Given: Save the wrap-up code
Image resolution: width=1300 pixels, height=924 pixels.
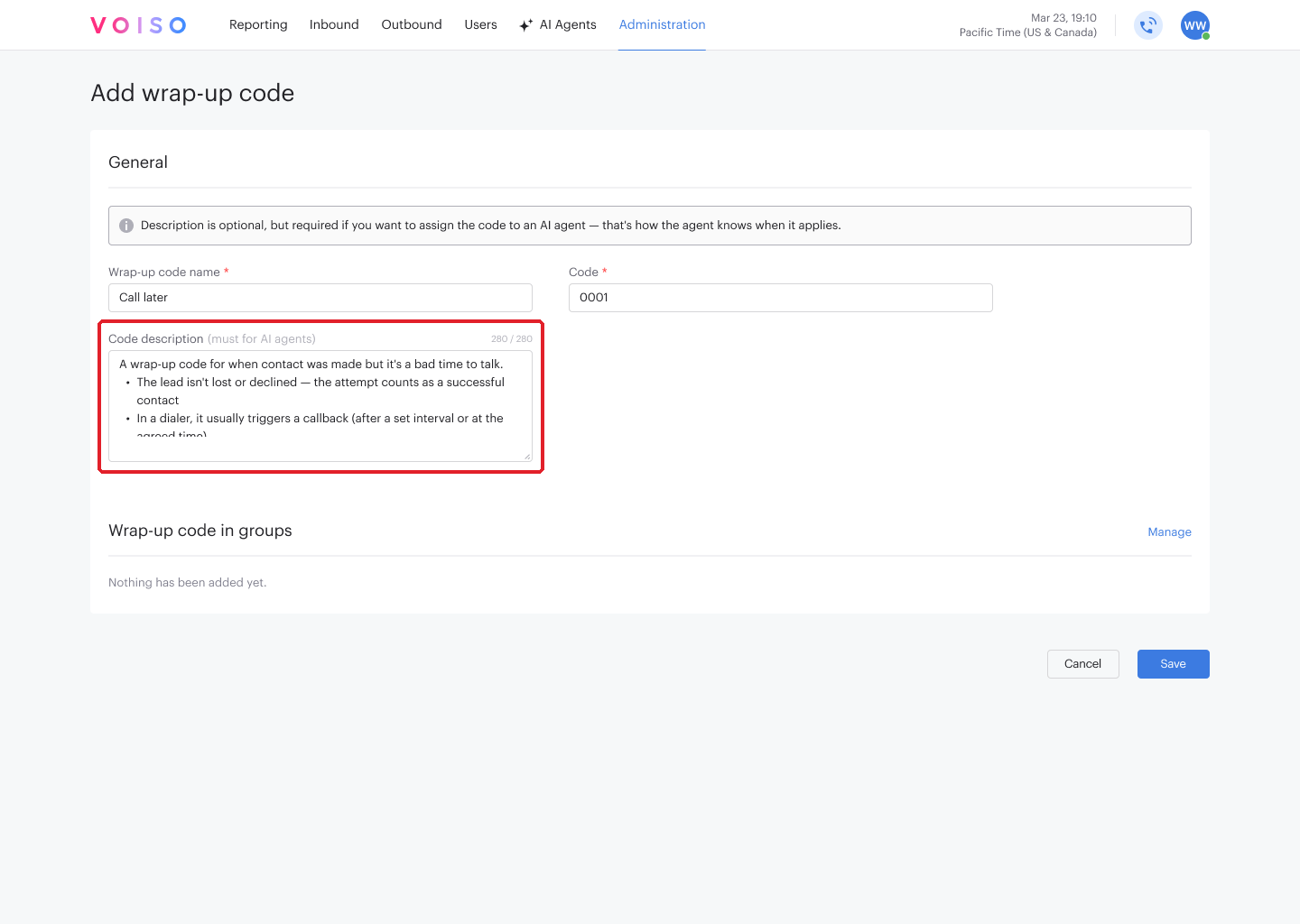Looking at the screenshot, I should pos(1174,664).
